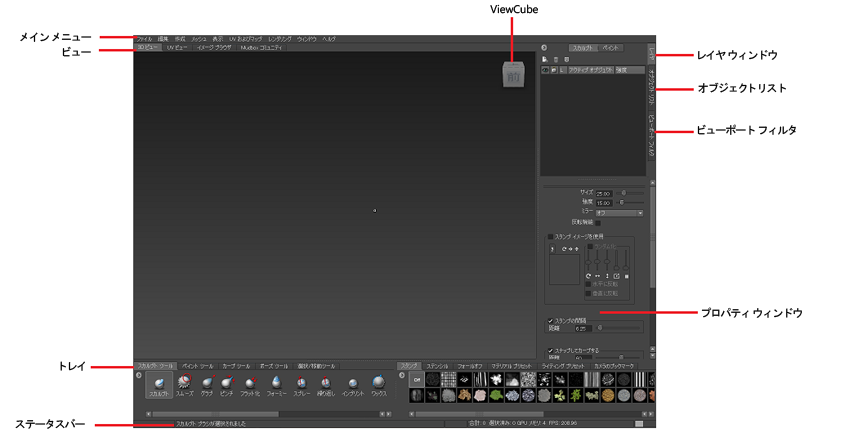Open the ミラー mirror dropdown
This screenshot has width=849, height=433.
619,213
